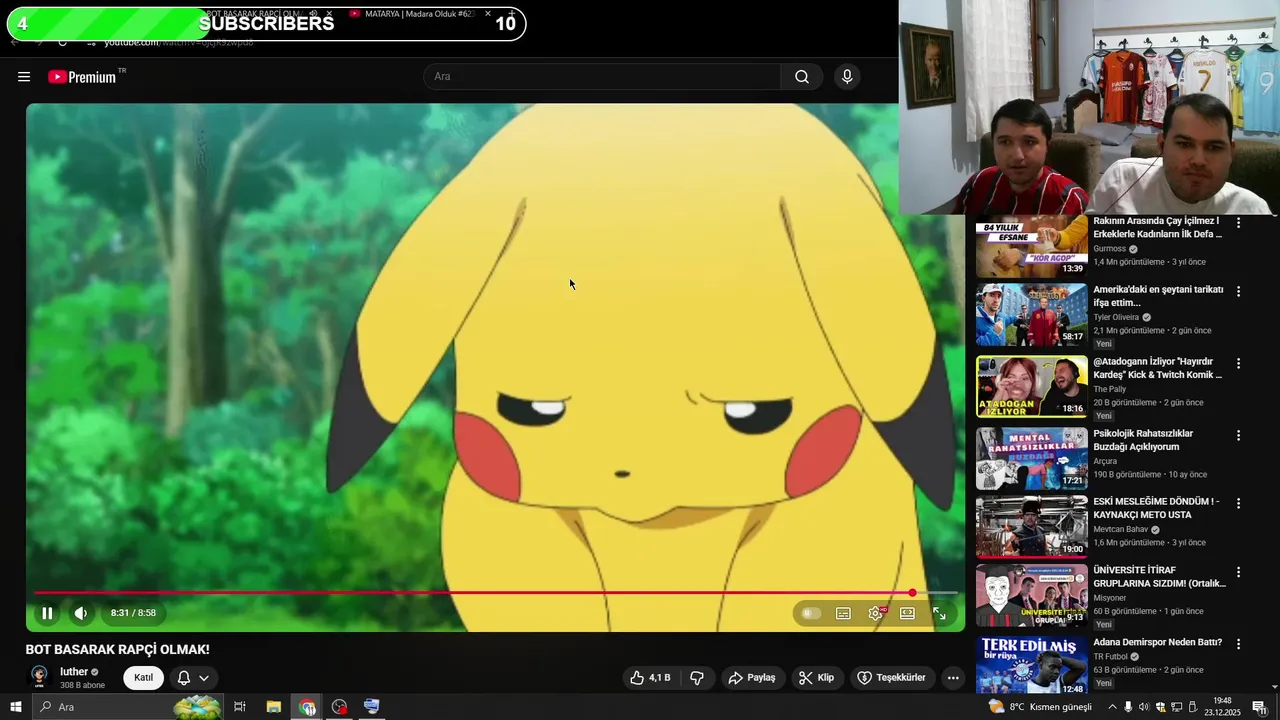Join the channel with Katıl button
The width and height of the screenshot is (1280, 720).
(x=144, y=678)
